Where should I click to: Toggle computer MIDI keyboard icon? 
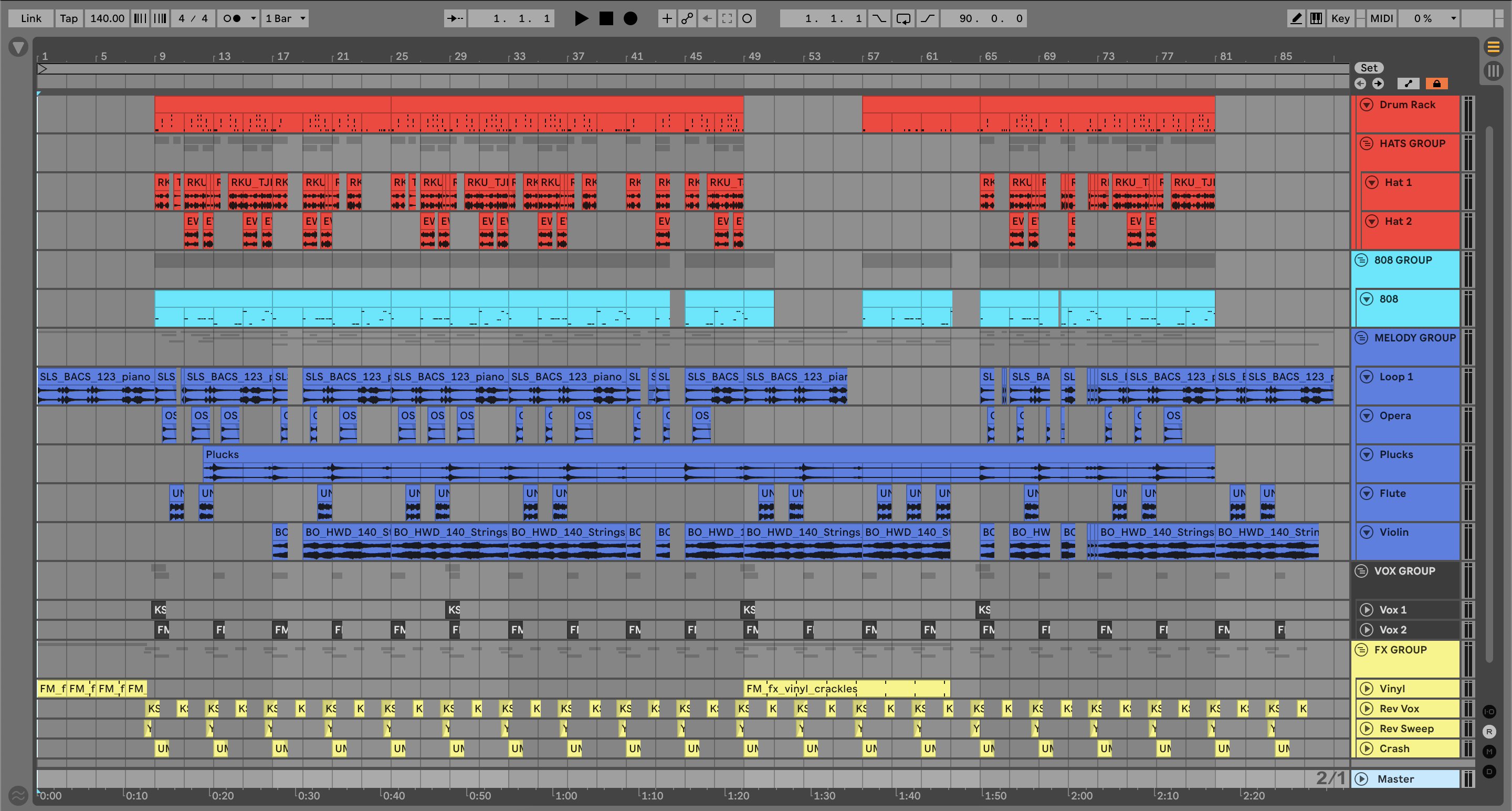1316,18
